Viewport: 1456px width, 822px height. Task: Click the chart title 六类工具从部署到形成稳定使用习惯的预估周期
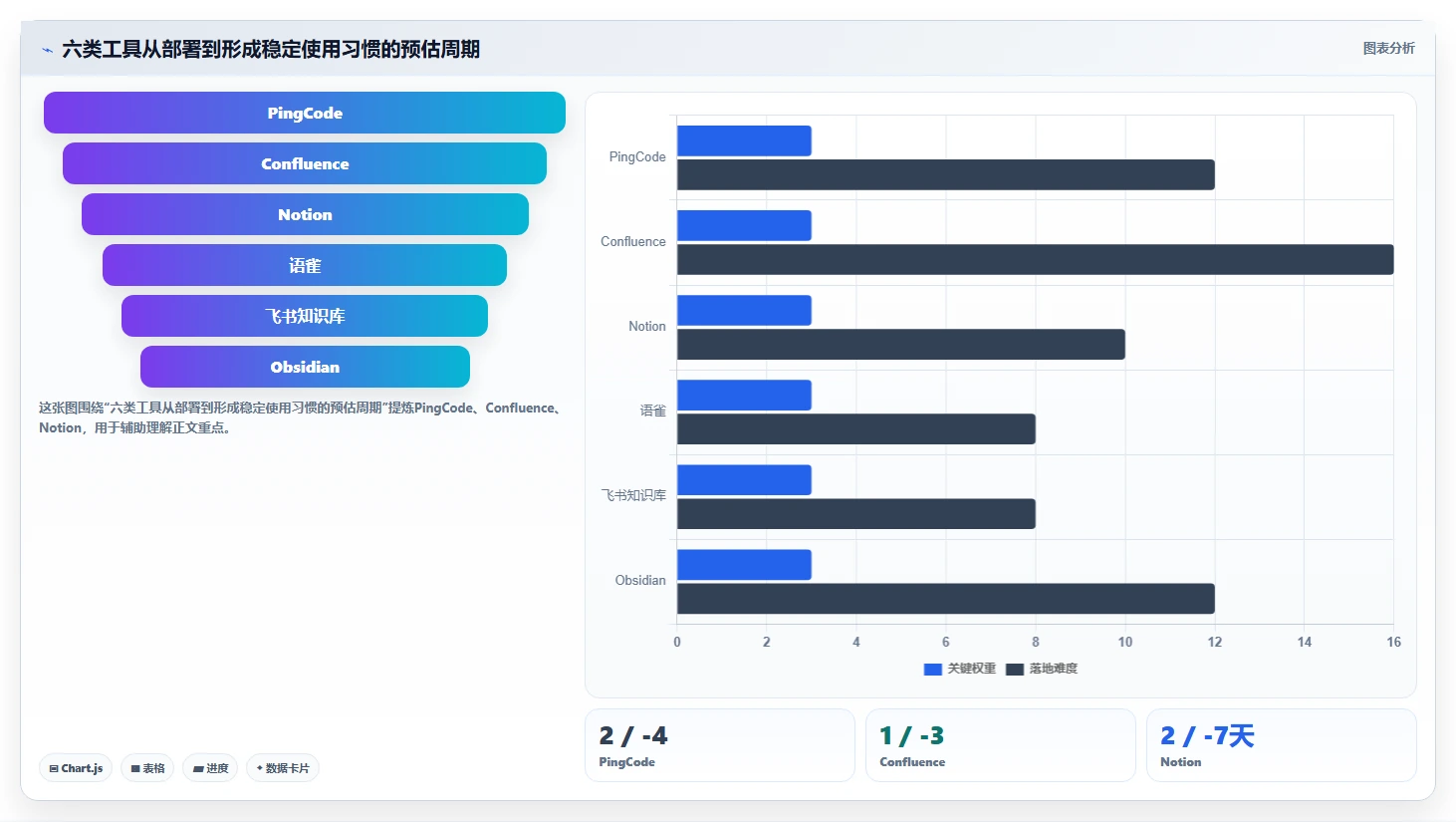pos(271,49)
